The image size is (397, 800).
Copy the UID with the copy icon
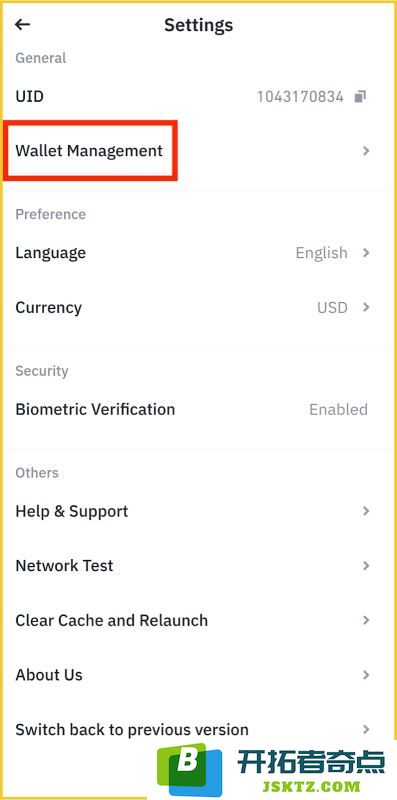(360, 96)
